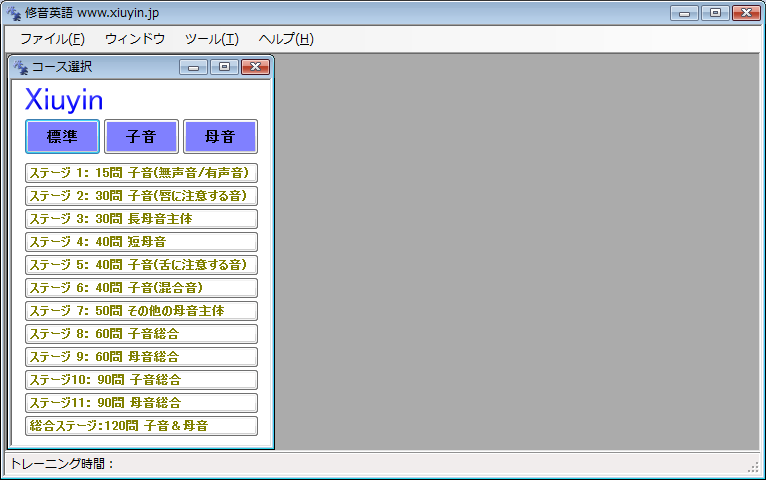Click the コース選択 window title icon

pos(21,67)
